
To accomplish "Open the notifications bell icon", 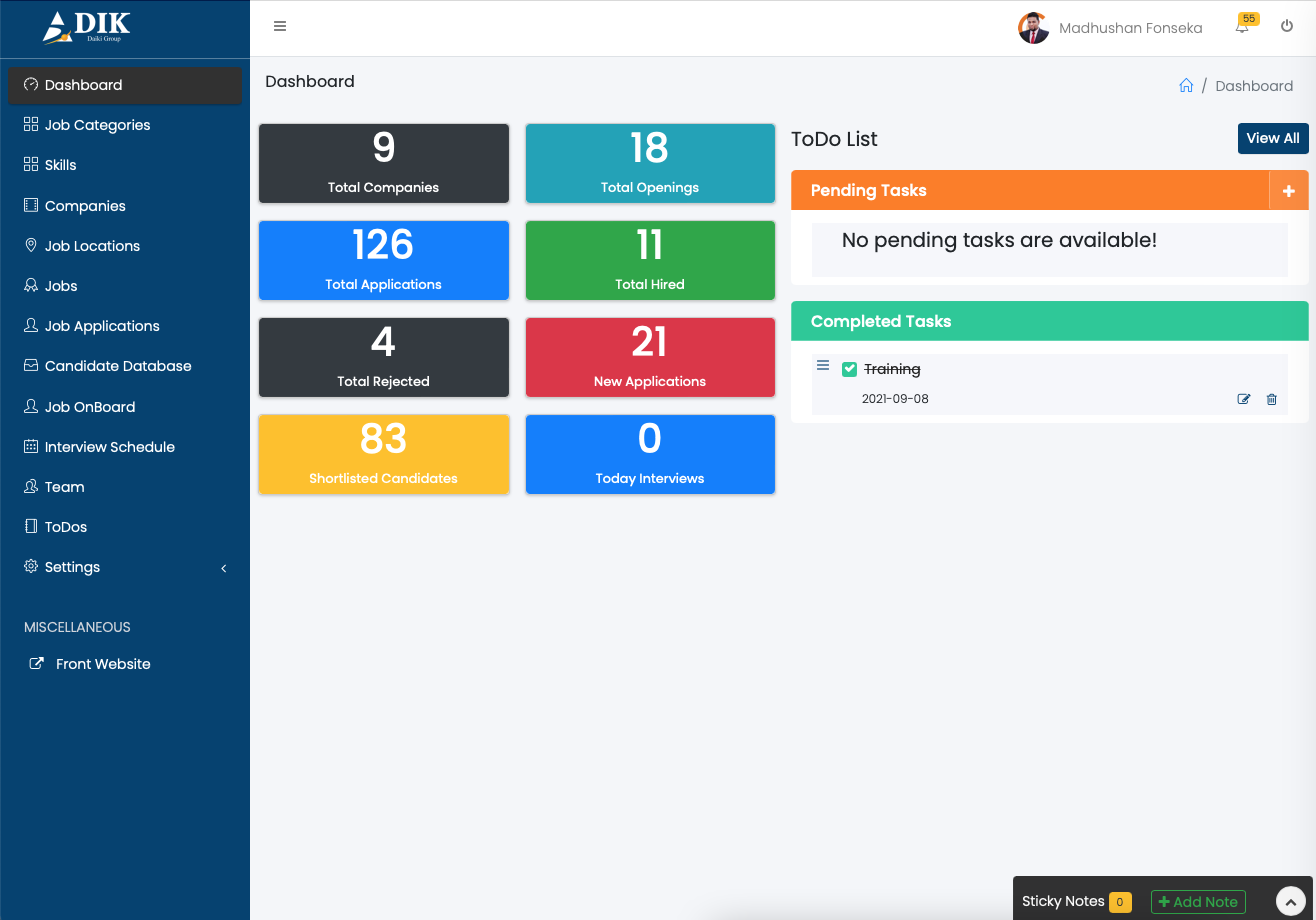I will click(x=1242, y=28).
